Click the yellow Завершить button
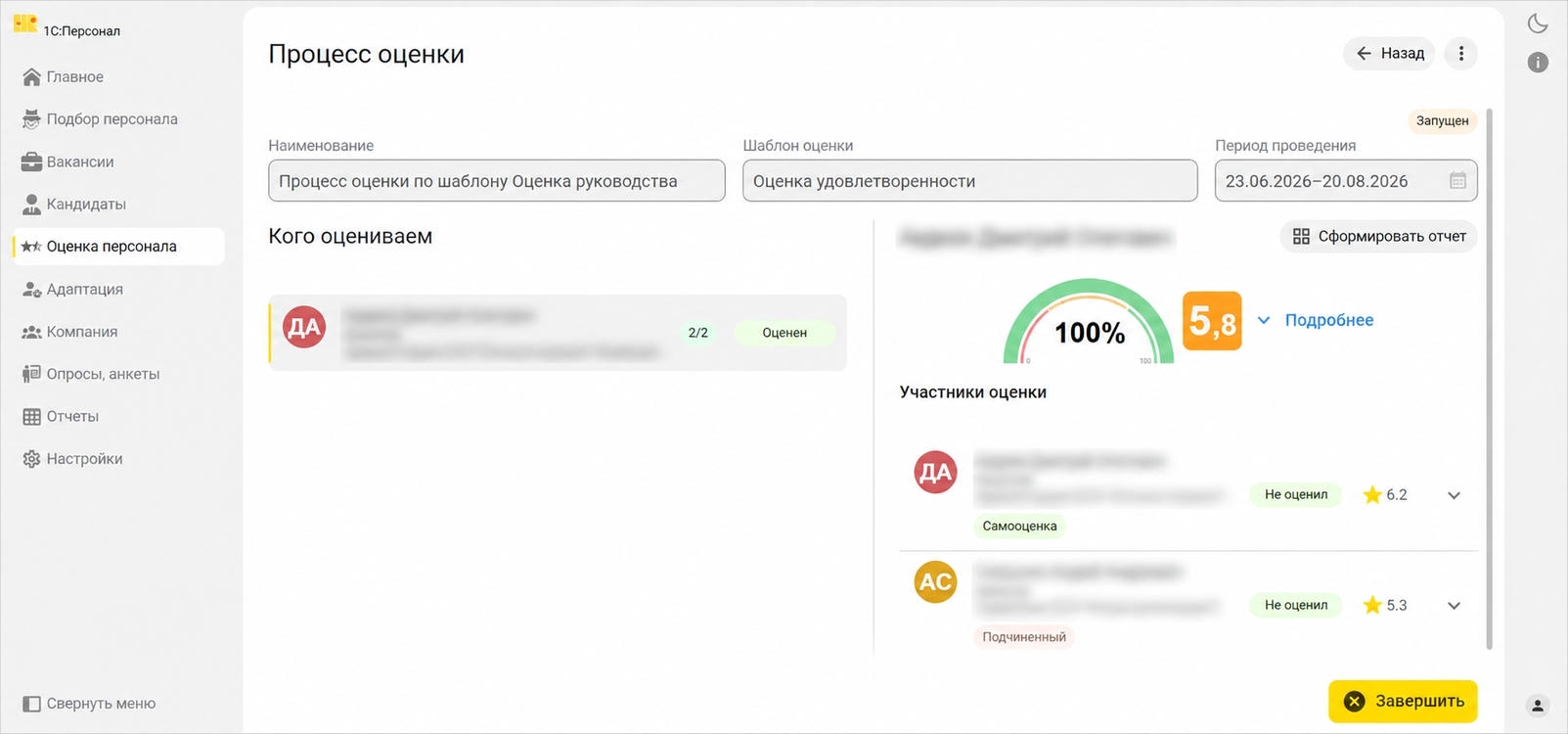The width and height of the screenshot is (1568, 734). pos(1403,701)
